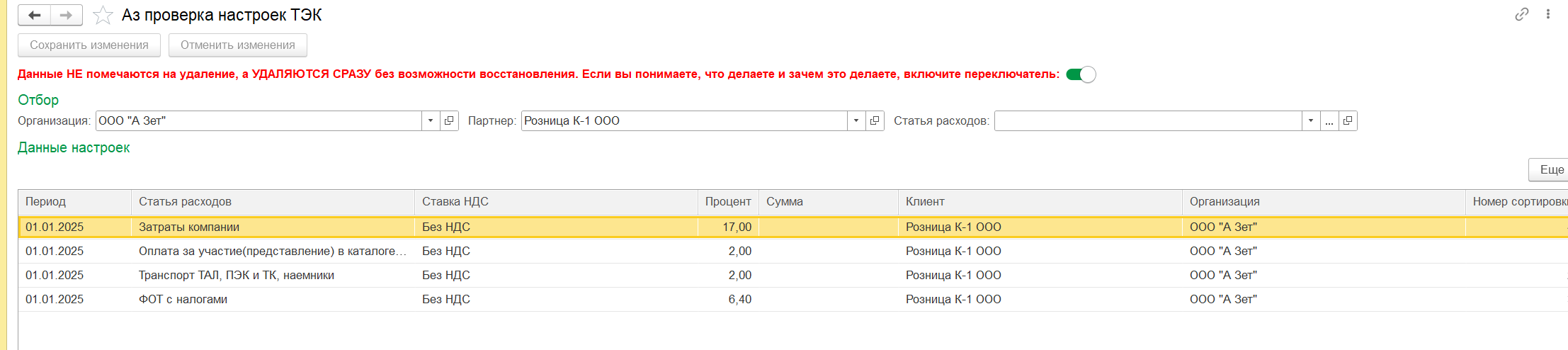Image resolution: width=1568 pixels, height=350 pixels.
Task: Click the forward navigation arrow
Action: click(66, 15)
